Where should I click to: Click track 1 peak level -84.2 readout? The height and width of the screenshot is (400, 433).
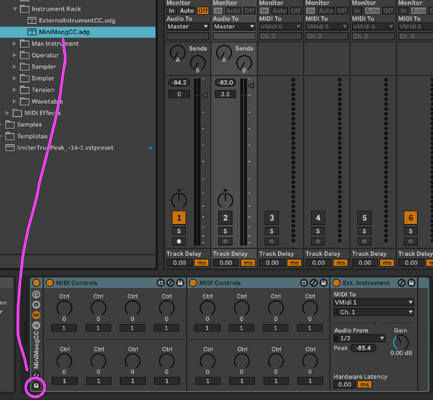(179, 82)
